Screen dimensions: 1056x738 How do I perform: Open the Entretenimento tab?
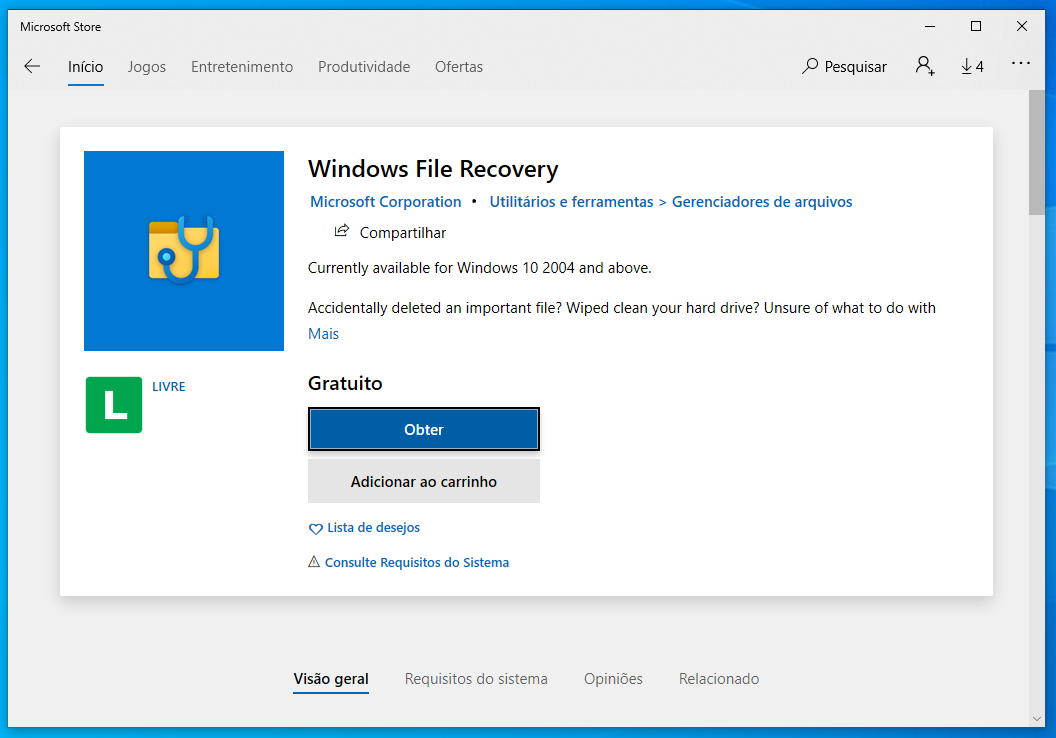coord(242,67)
